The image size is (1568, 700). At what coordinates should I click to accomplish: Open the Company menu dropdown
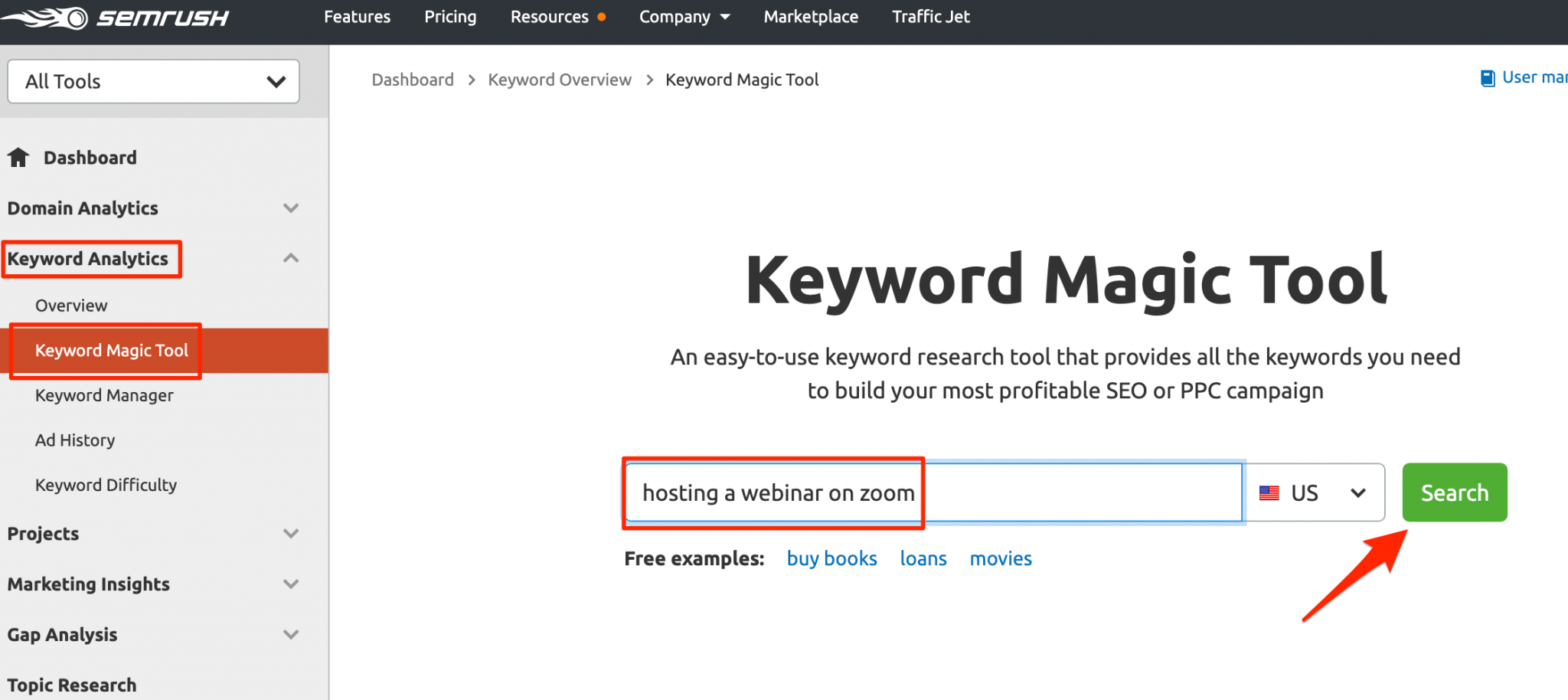point(684,17)
